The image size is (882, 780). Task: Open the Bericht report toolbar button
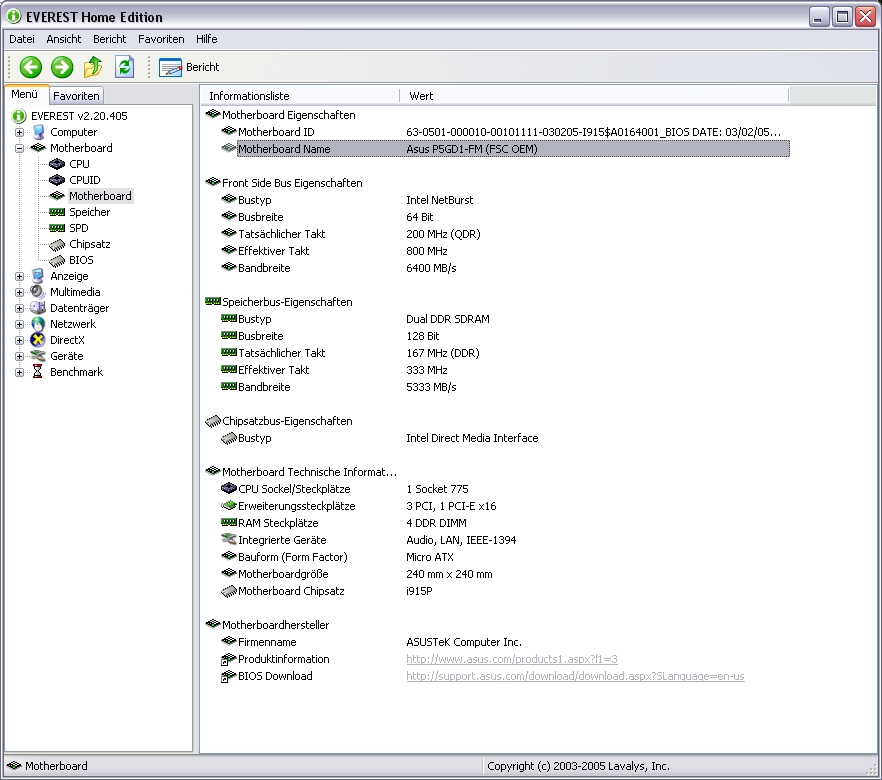point(189,67)
